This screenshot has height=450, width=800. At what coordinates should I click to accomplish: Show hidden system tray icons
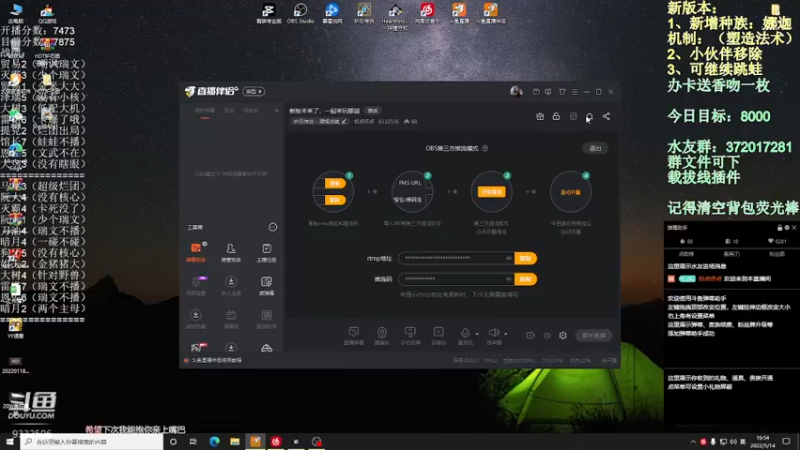693,441
